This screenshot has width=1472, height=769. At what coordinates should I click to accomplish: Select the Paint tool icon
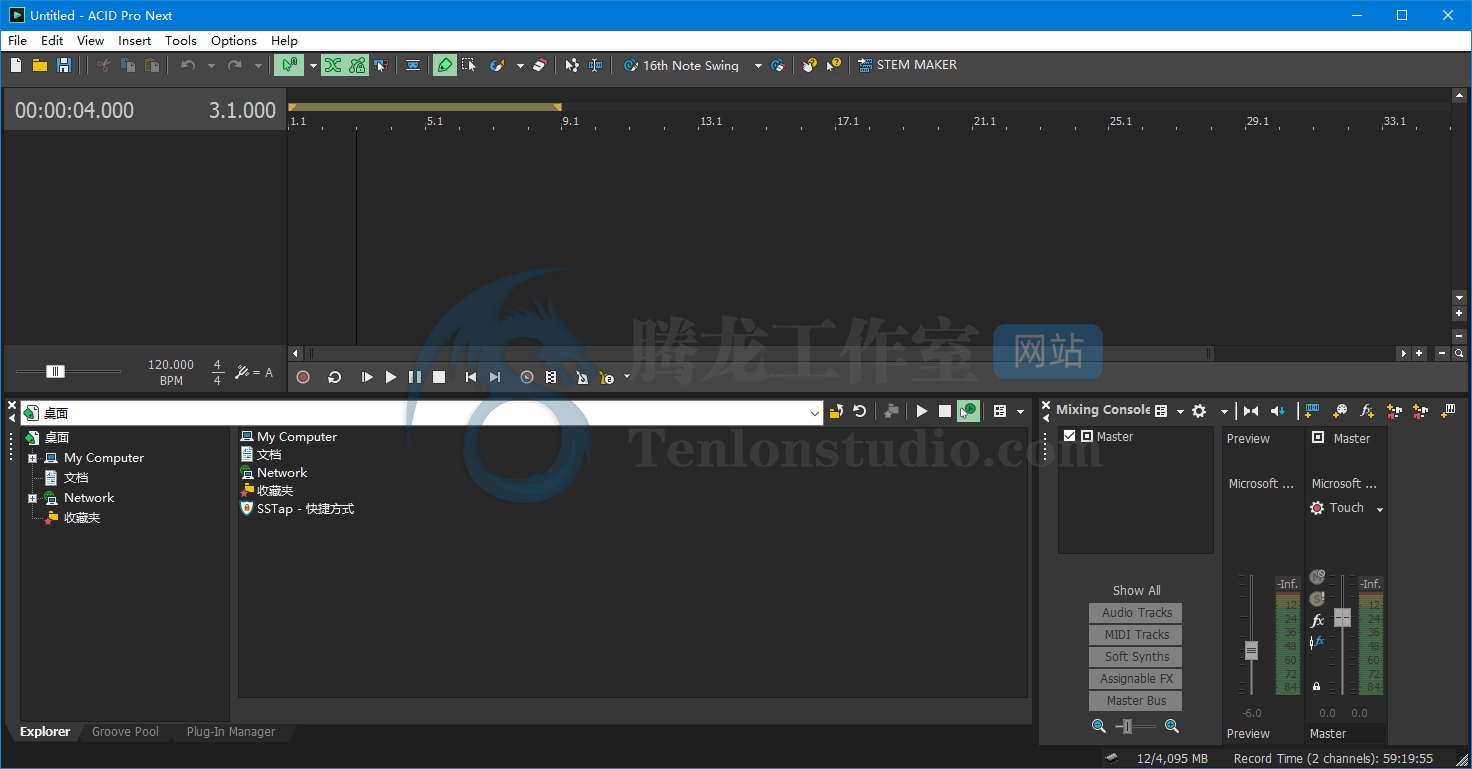(497, 65)
